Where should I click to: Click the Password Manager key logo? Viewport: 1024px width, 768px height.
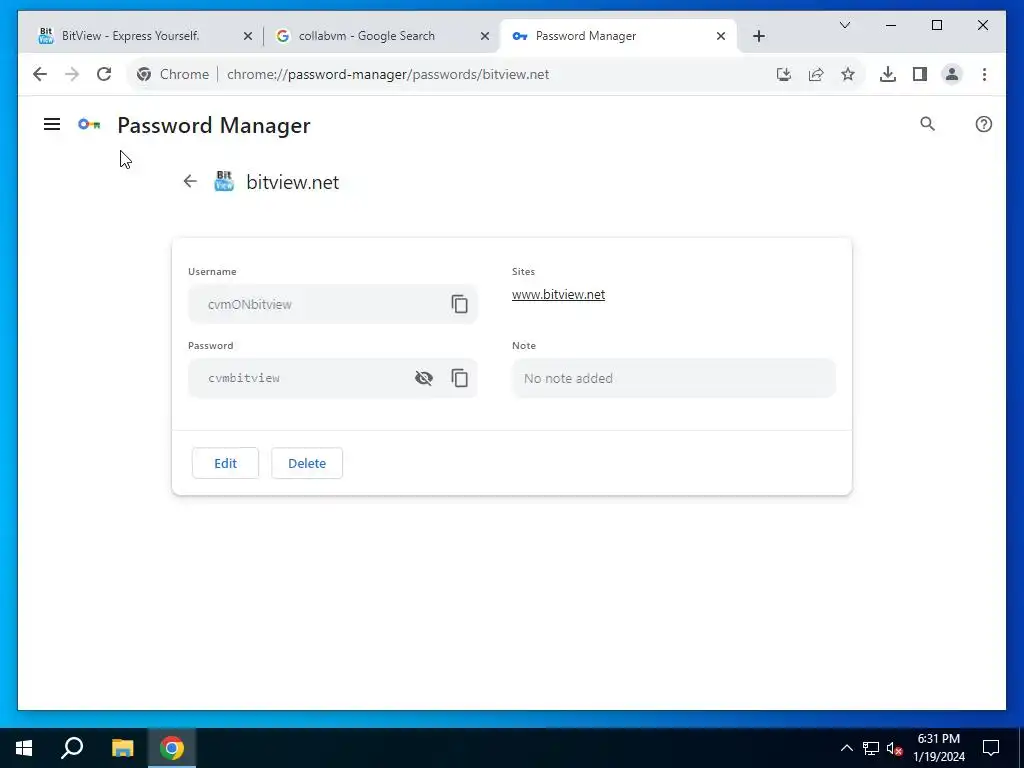click(89, 124)
